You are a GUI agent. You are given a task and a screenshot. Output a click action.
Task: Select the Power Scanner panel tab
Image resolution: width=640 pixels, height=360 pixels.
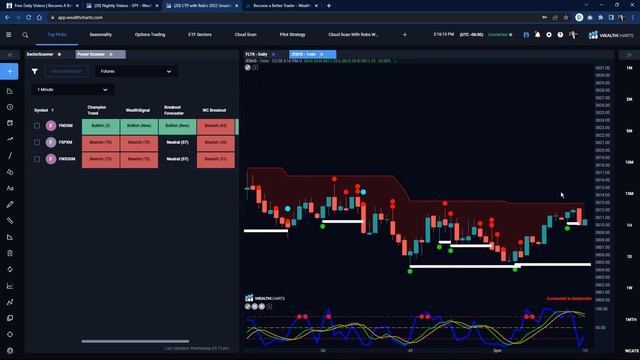(100, 54)
